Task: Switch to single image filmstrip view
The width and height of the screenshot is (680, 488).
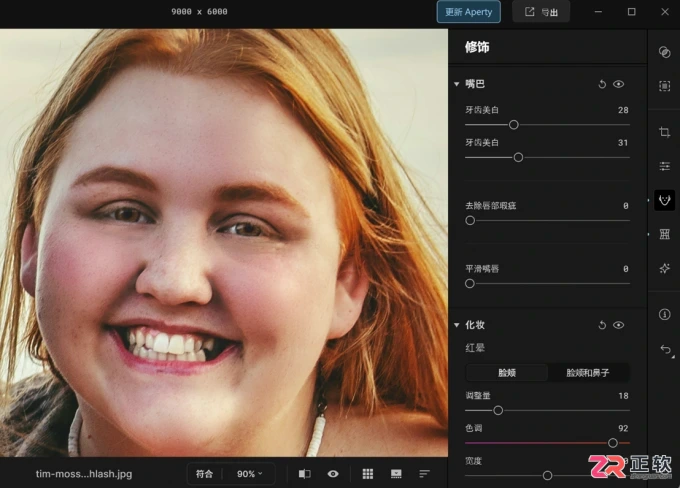Action: [396, 474]
